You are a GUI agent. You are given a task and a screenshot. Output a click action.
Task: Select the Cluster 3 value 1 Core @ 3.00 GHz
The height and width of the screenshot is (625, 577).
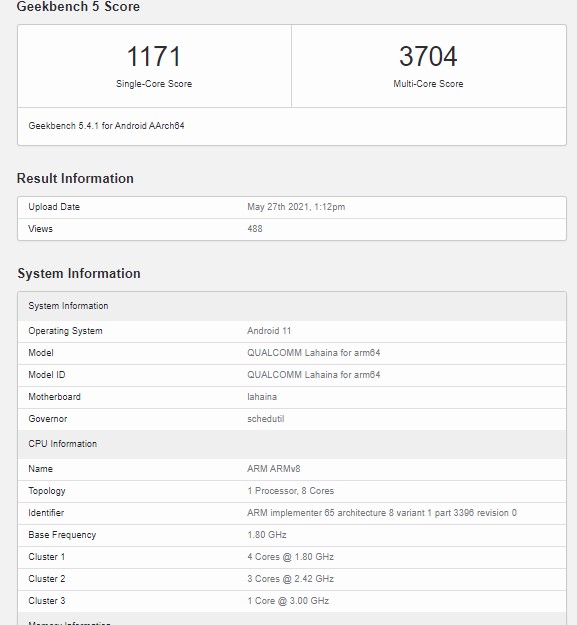[288, 601]
